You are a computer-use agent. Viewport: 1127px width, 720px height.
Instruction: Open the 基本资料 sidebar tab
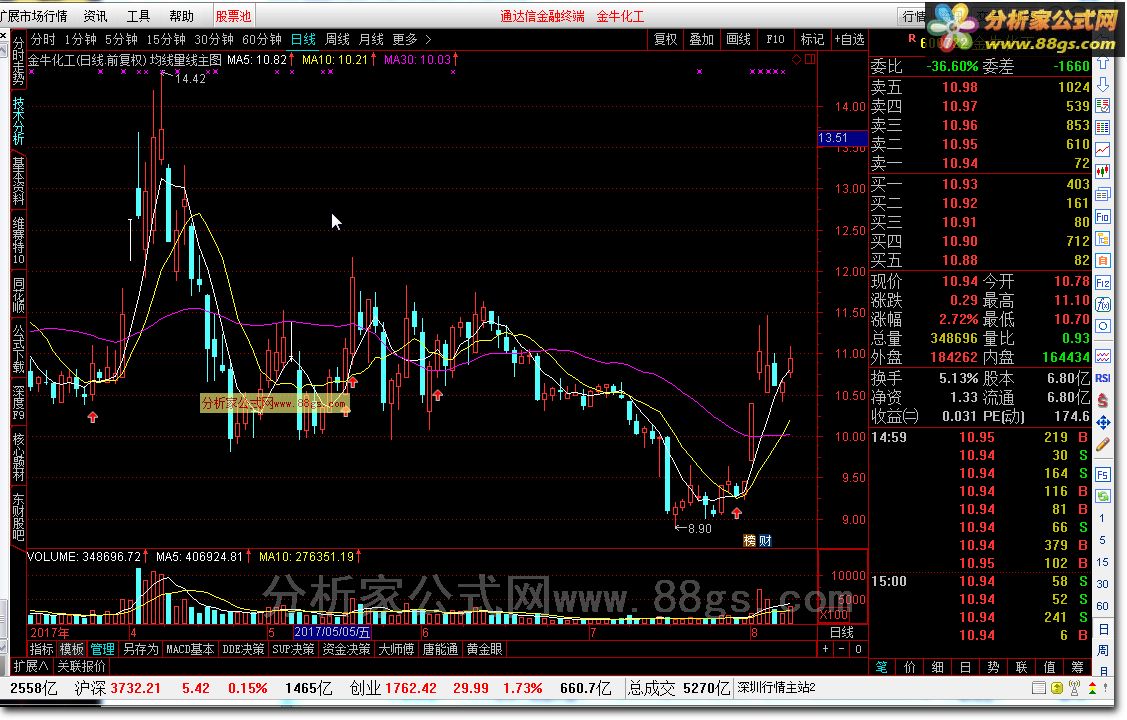[18, 180]
